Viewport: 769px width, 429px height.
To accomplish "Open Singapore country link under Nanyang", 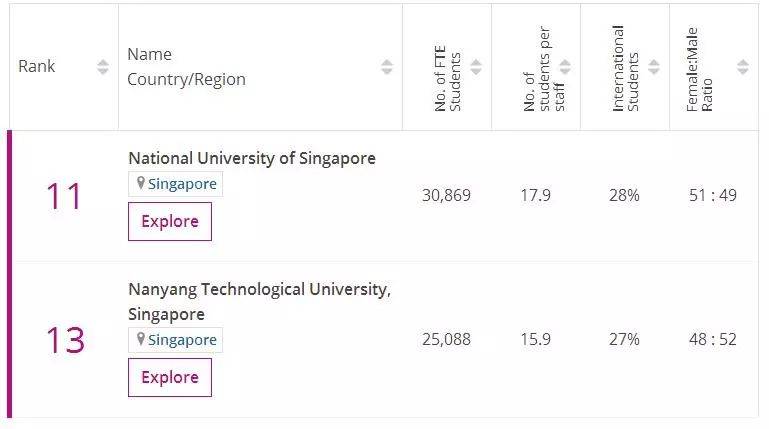I will point(182,340).
